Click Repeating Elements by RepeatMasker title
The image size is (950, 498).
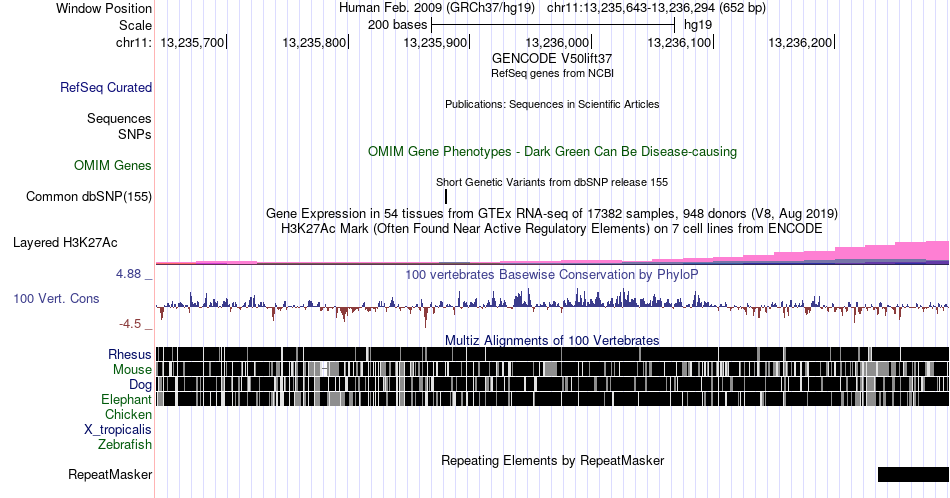point(553,460)
